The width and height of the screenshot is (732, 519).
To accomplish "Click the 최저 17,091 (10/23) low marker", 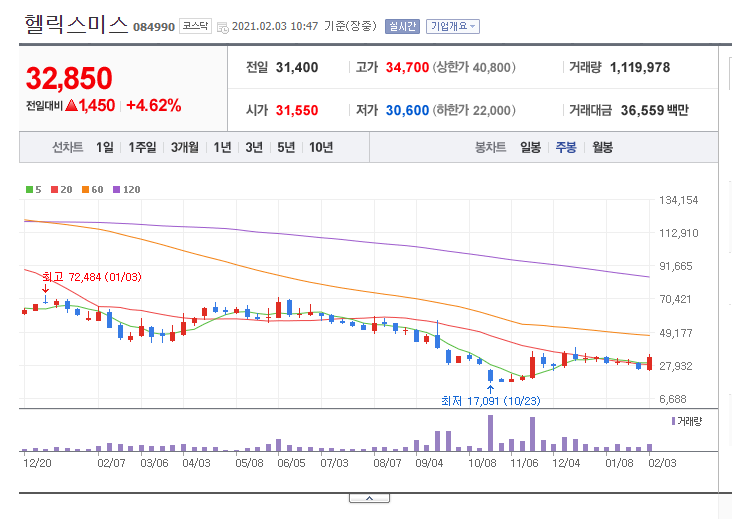I will 491,401.
